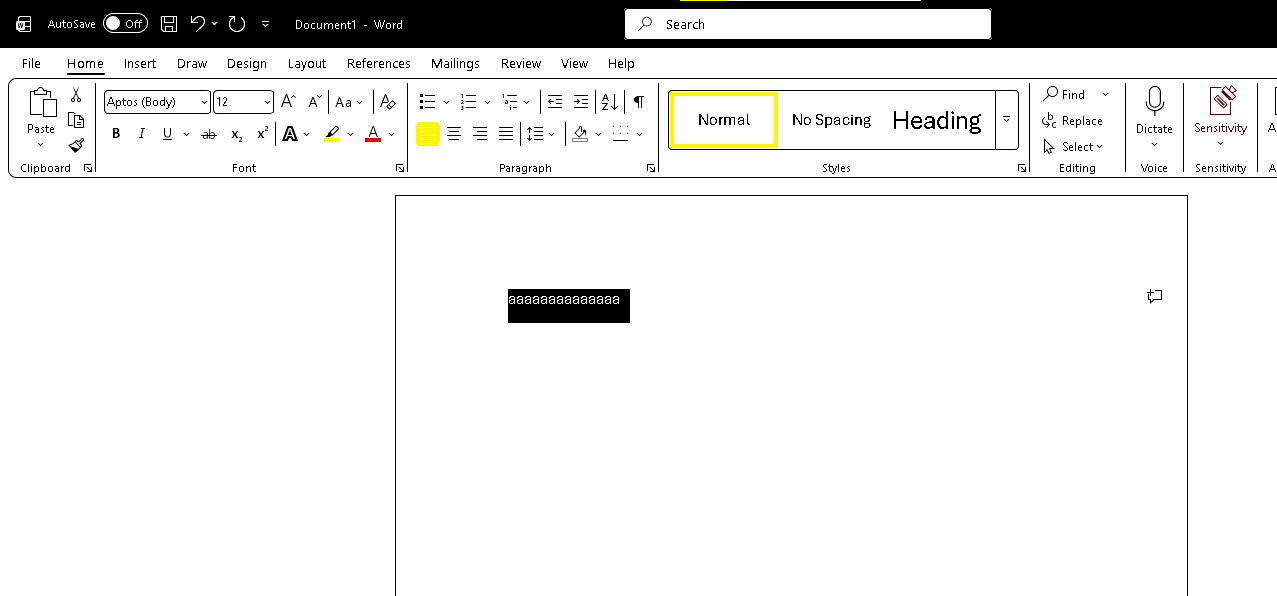Apply borders icon in Paragraph group
This screenshot has width=1277, height=596.
click(x=620, y=134)
